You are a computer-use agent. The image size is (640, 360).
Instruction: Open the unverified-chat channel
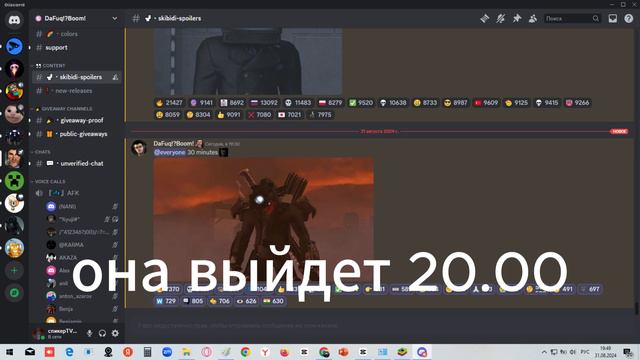pos(76,163)
